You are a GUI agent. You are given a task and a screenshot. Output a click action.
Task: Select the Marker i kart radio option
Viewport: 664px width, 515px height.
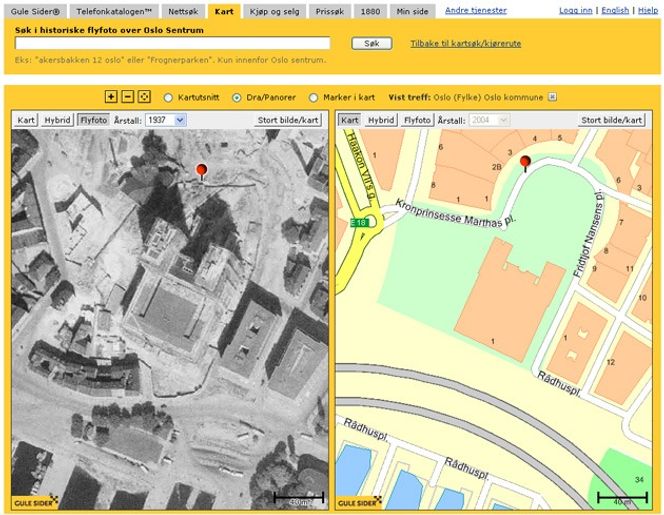click(x=313, y=98)
